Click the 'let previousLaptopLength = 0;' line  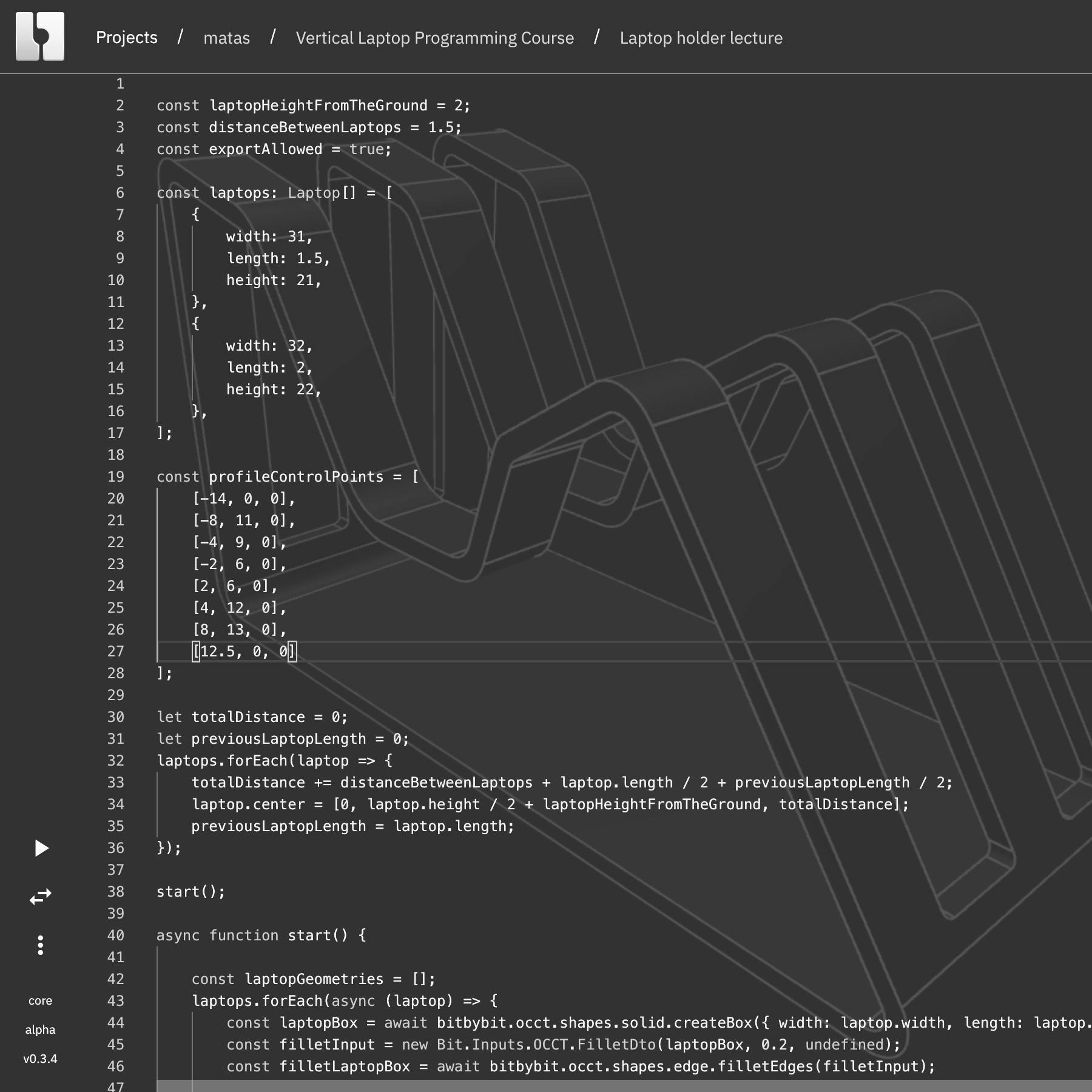click(283, 739)
